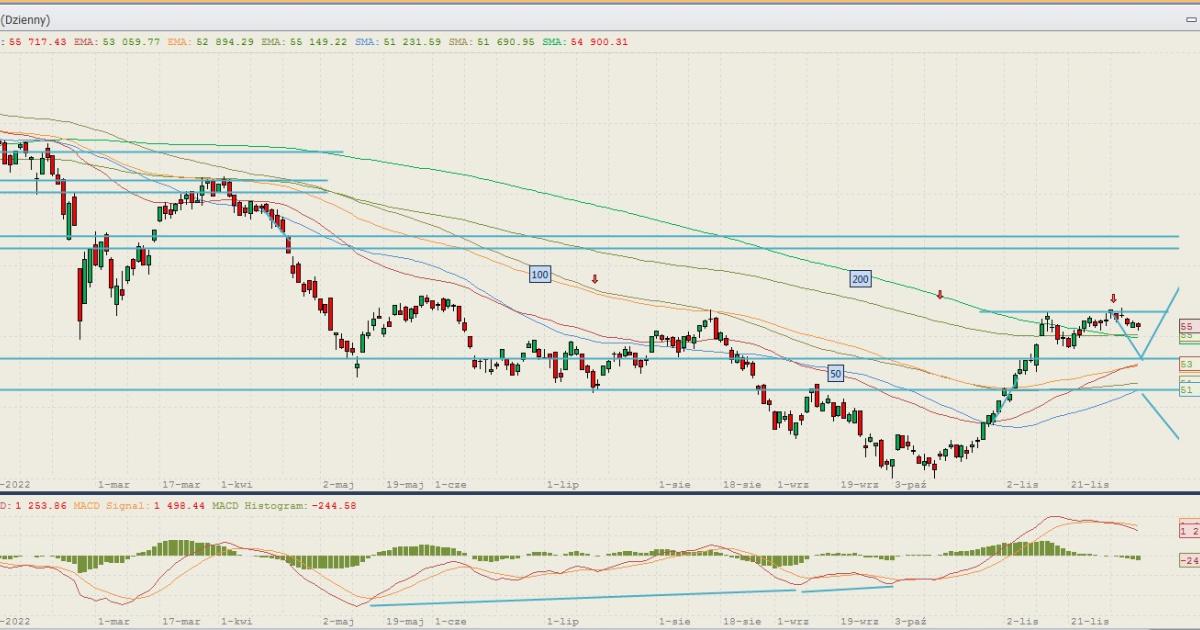Click the orange EMA 52 894.29 legend entry
1200x630 pixels.
coord(210,42)
